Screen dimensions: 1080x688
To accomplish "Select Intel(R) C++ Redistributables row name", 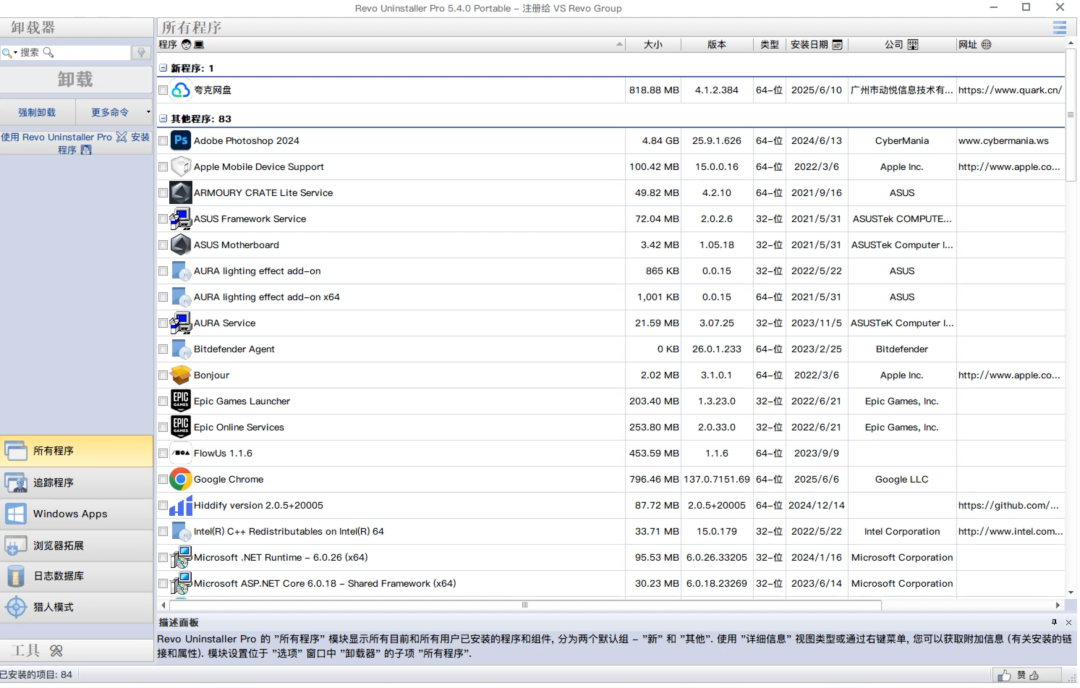I will coord(289,531).
